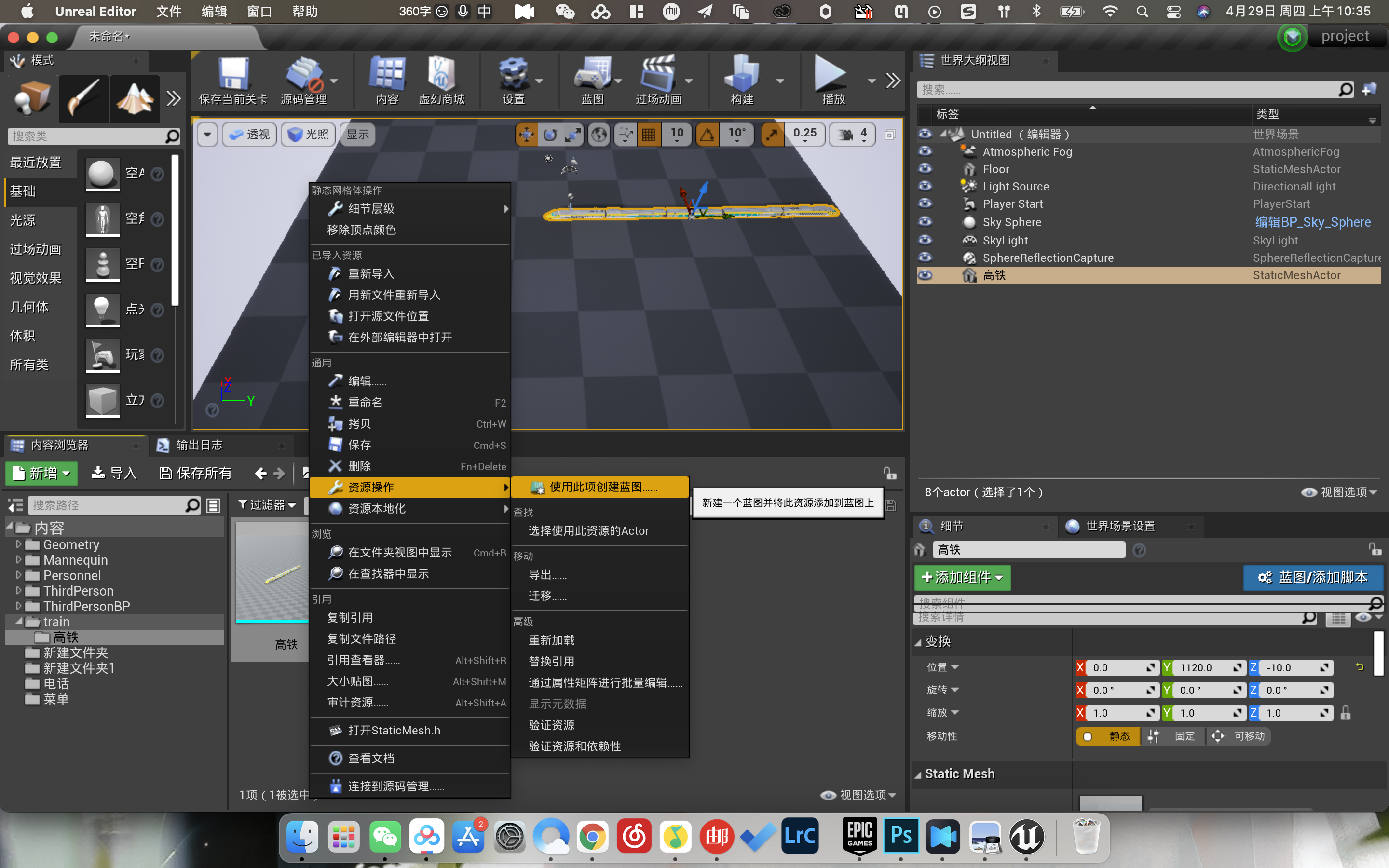Open the 过滤器 filter dropdown in content browser
This screenshot has height=868, width=1389.
point(266,504)
